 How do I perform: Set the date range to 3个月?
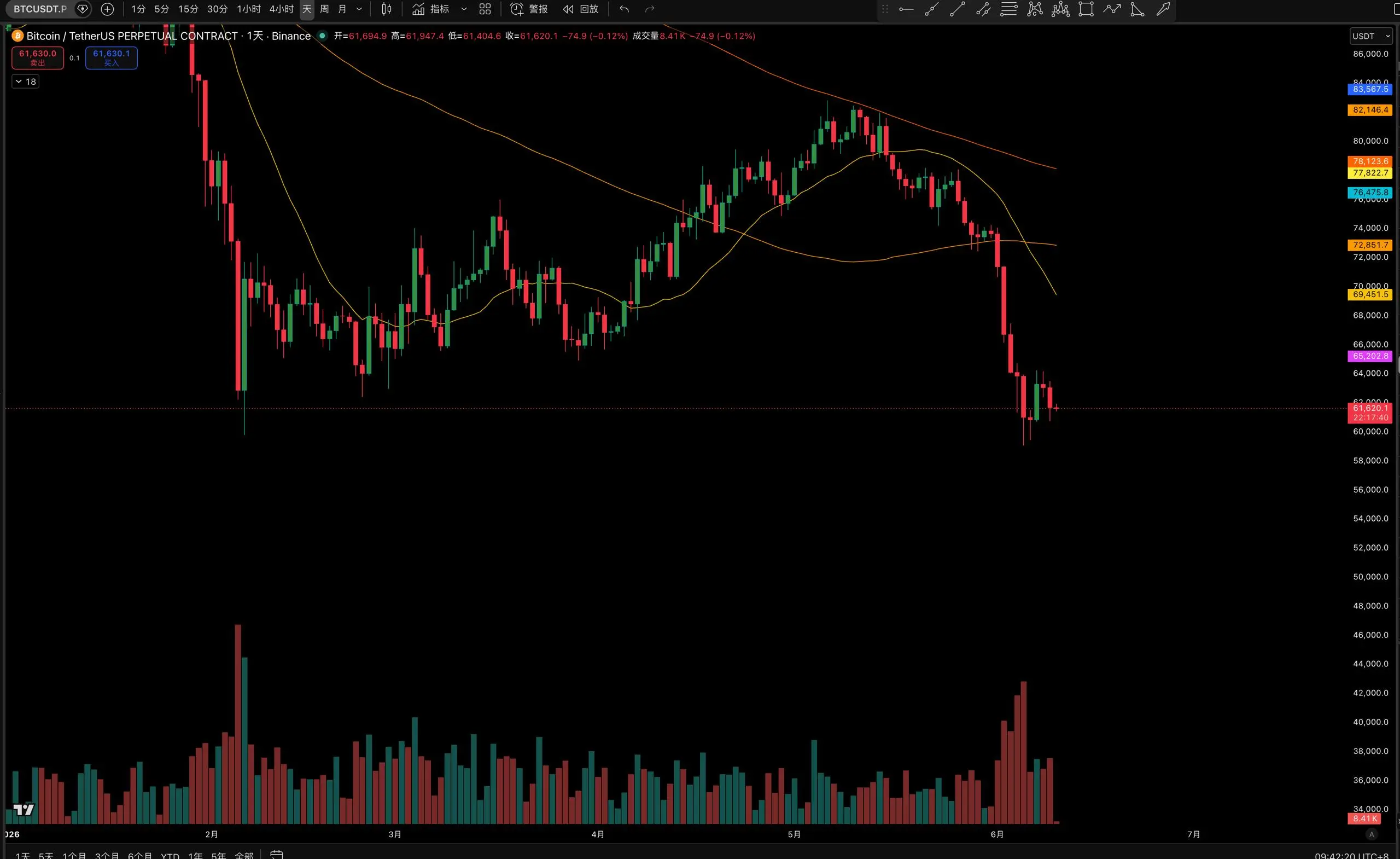tap(107, 855)
